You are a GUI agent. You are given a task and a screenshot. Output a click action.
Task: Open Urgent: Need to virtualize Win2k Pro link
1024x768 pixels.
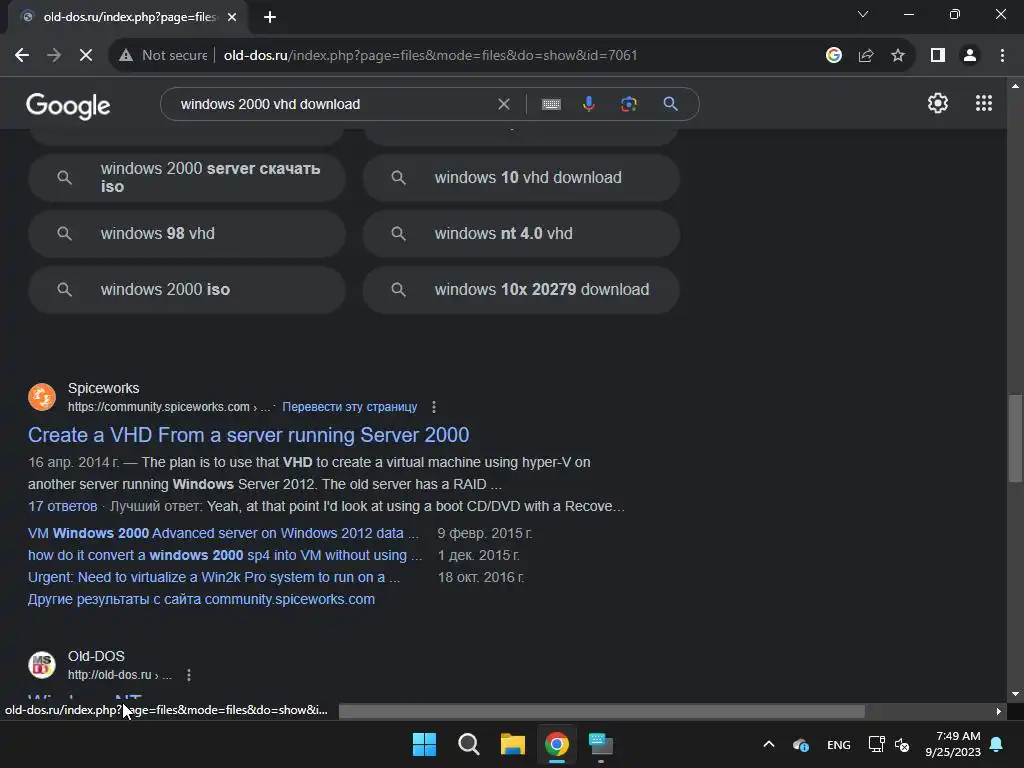click(214, 577)
